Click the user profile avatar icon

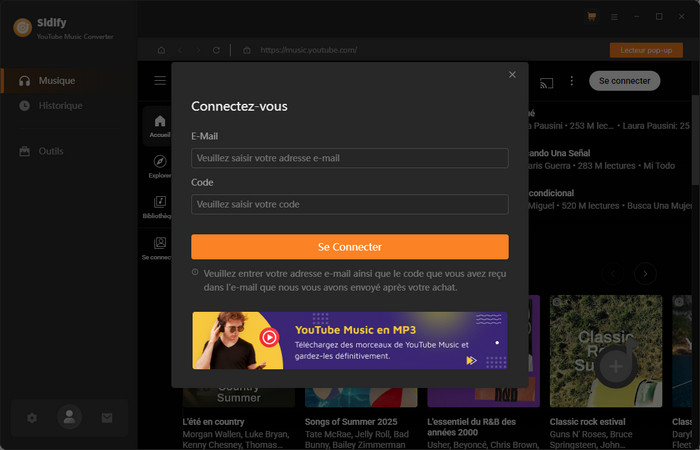click(69, 418)
